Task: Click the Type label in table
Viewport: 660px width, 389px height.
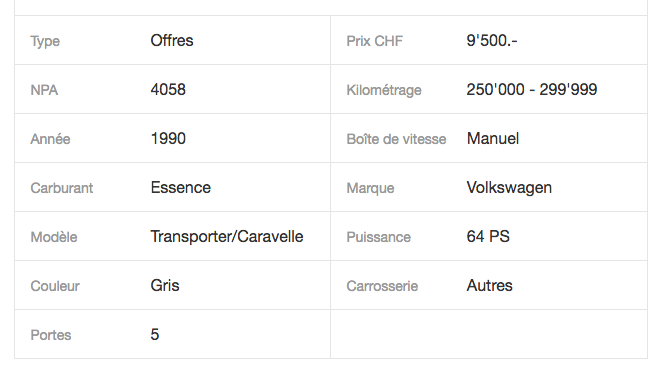Action: pos(45,42)
